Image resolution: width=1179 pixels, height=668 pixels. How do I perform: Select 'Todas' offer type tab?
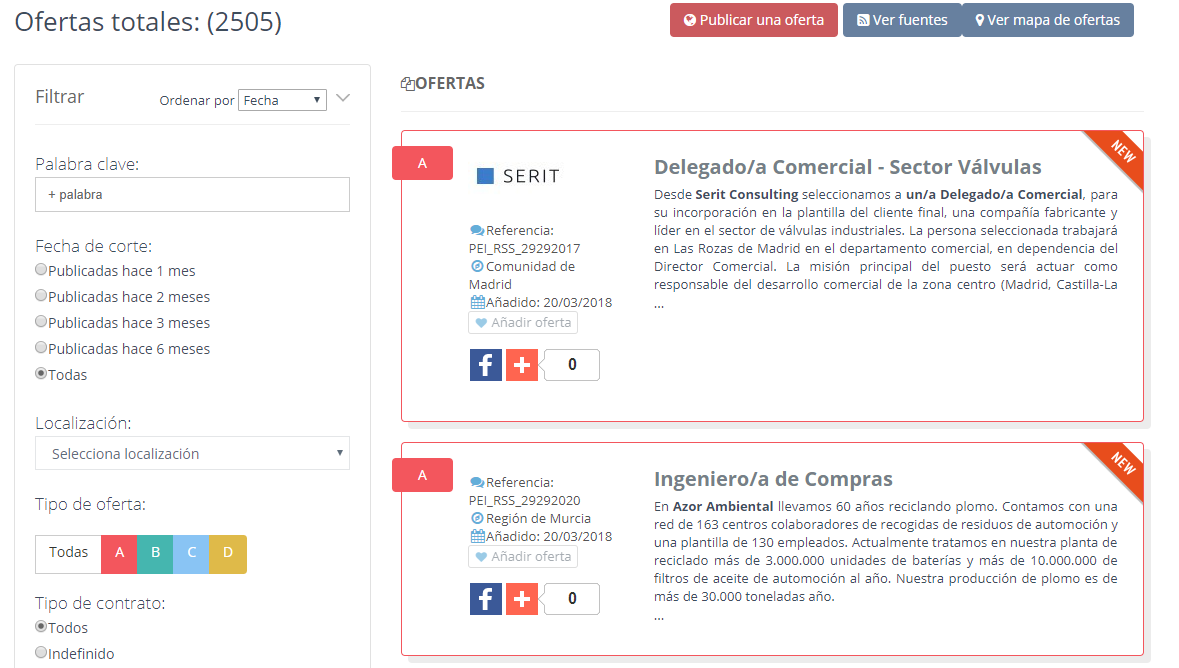(68, 553)
